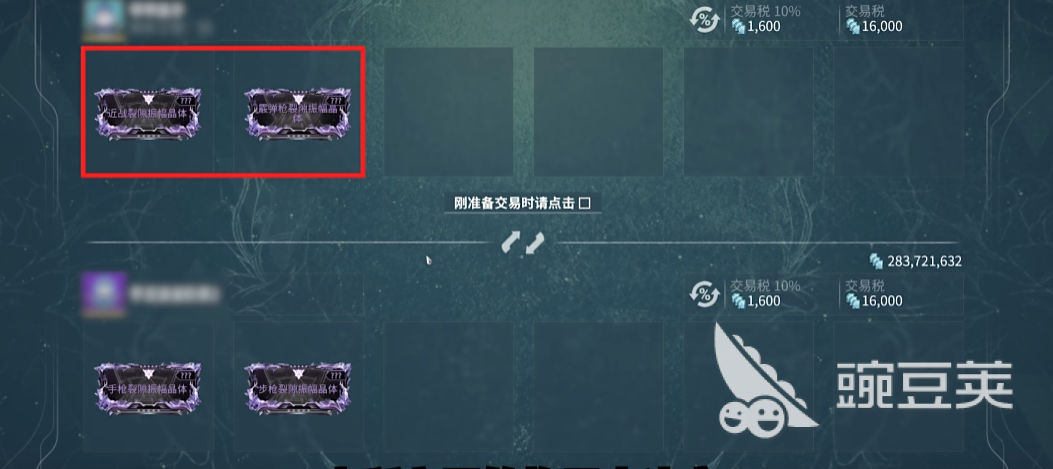
Task: Click the empty slot right of 步枪裂隙振幅晶体
Action: [x=449, y=386]
